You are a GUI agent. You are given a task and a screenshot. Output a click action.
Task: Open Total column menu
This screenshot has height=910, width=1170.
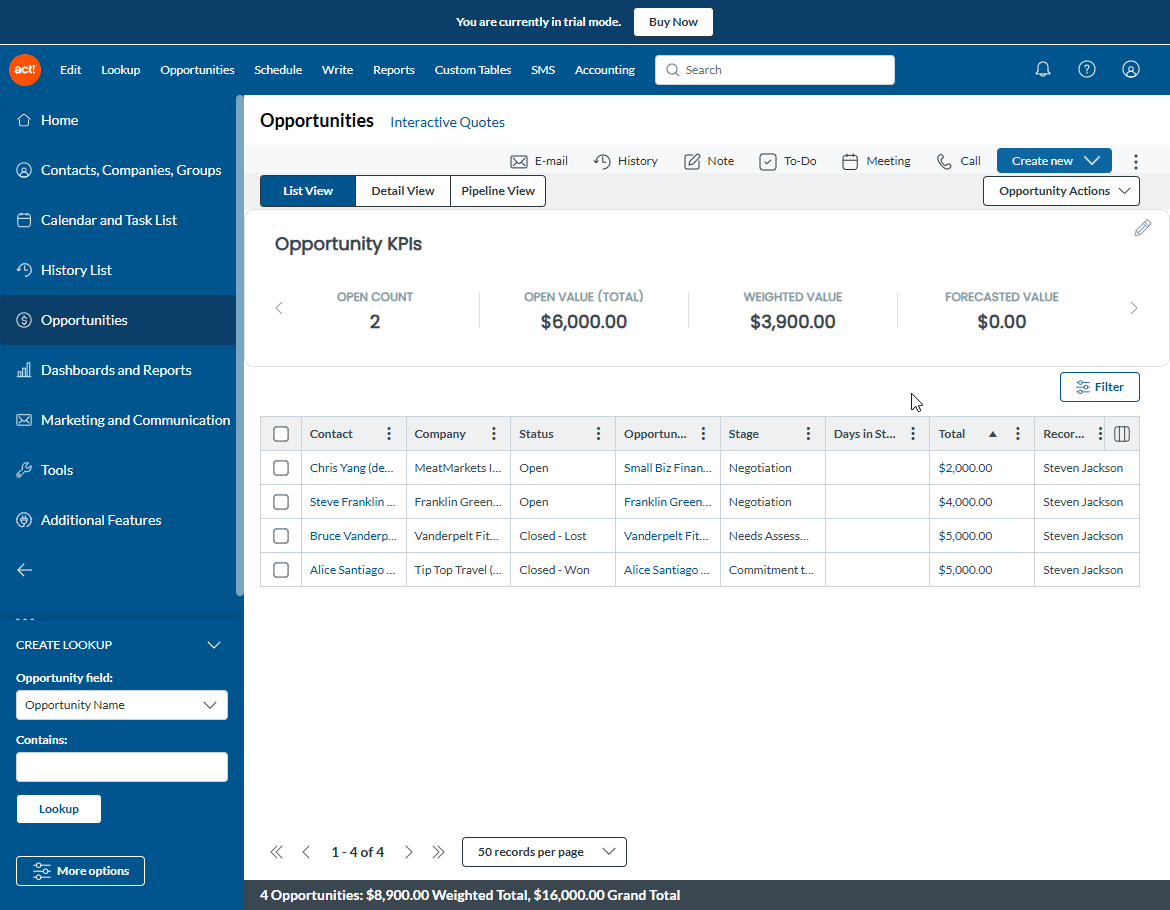(1017, 434)
